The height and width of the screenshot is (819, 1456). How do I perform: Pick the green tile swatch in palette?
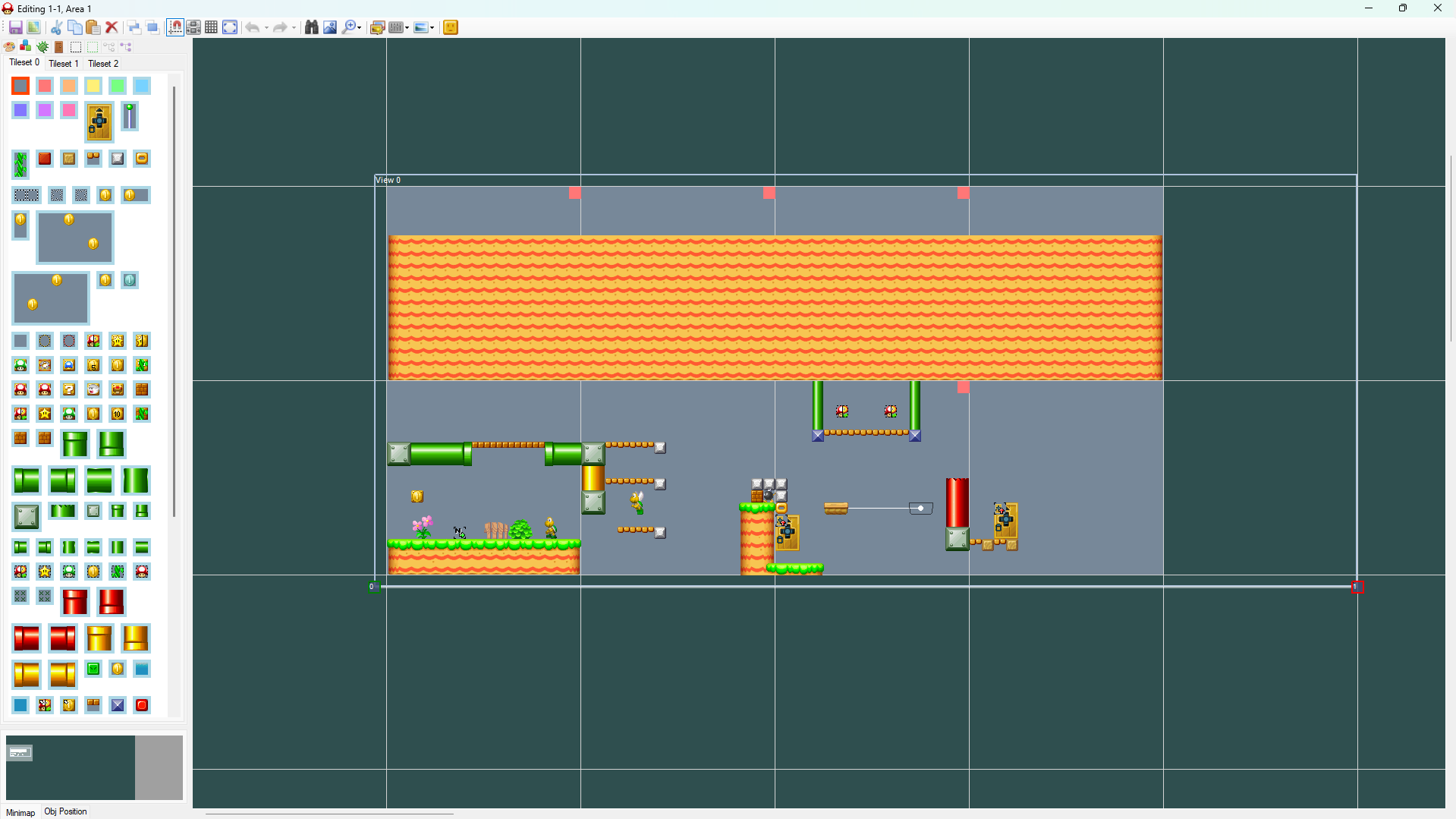(118, 86)
